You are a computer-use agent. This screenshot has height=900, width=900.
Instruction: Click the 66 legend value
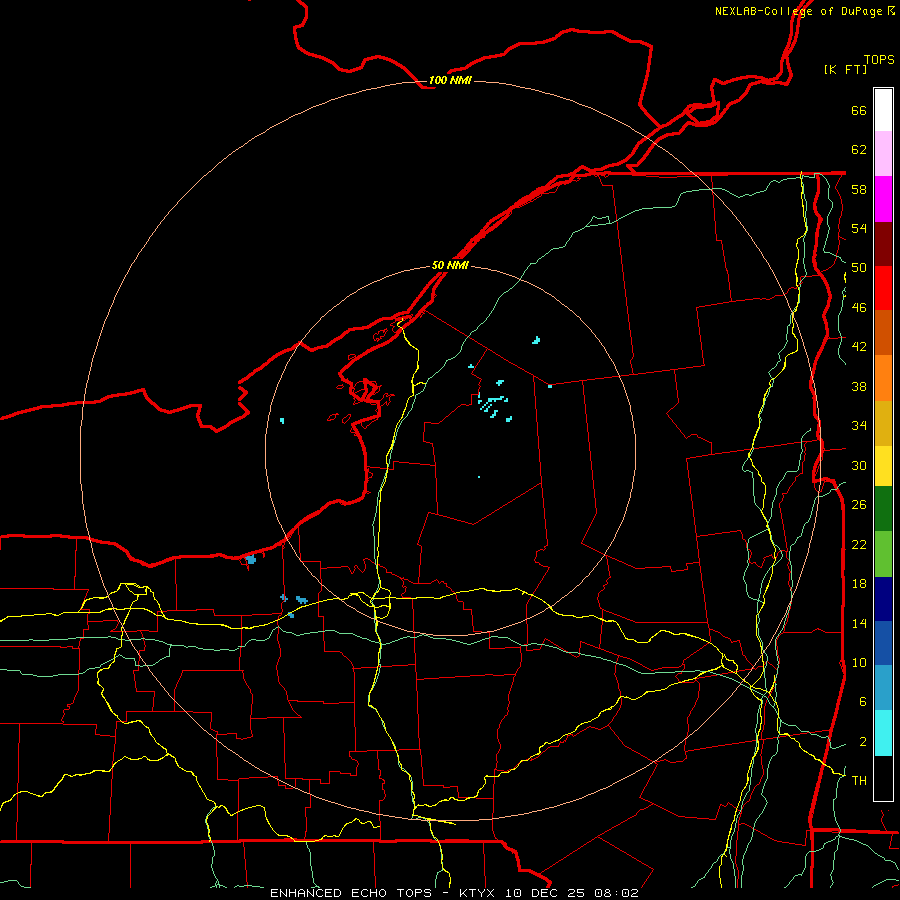point(859,111)
